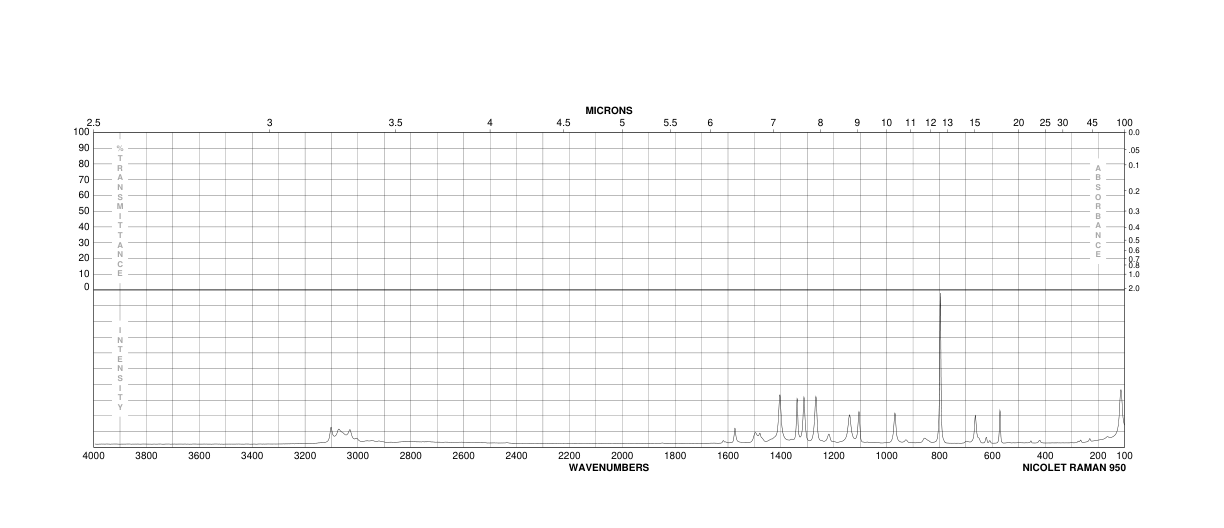Click the 8 microns scale label
1224x528 pixels.
(820, 123)
